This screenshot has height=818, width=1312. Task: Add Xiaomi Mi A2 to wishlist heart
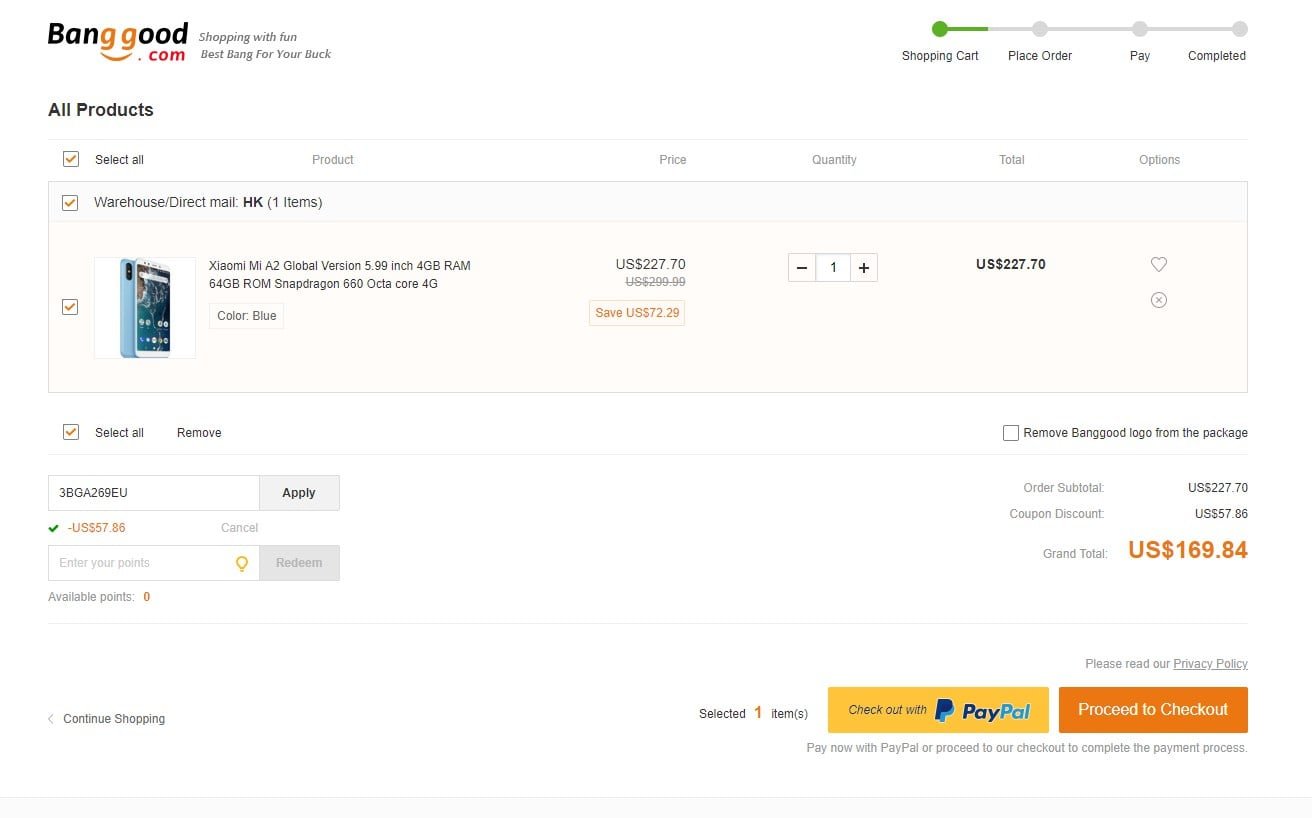coord(1159,264)
